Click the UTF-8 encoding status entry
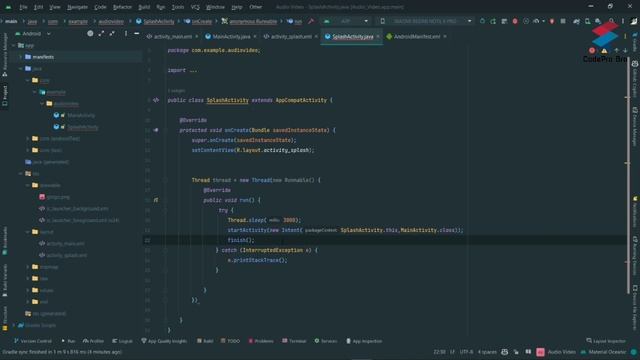This screenshot has height=360, width=640. tap(466, 352)
